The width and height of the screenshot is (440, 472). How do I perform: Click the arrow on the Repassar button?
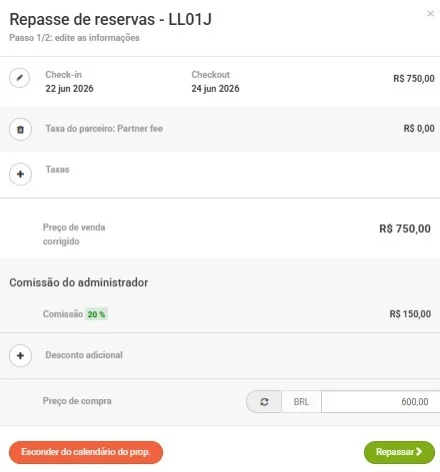pos(419,452)
